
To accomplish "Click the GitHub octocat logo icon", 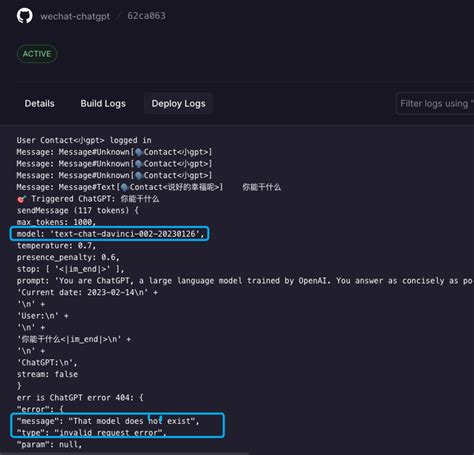I will (x=25, y=16).
